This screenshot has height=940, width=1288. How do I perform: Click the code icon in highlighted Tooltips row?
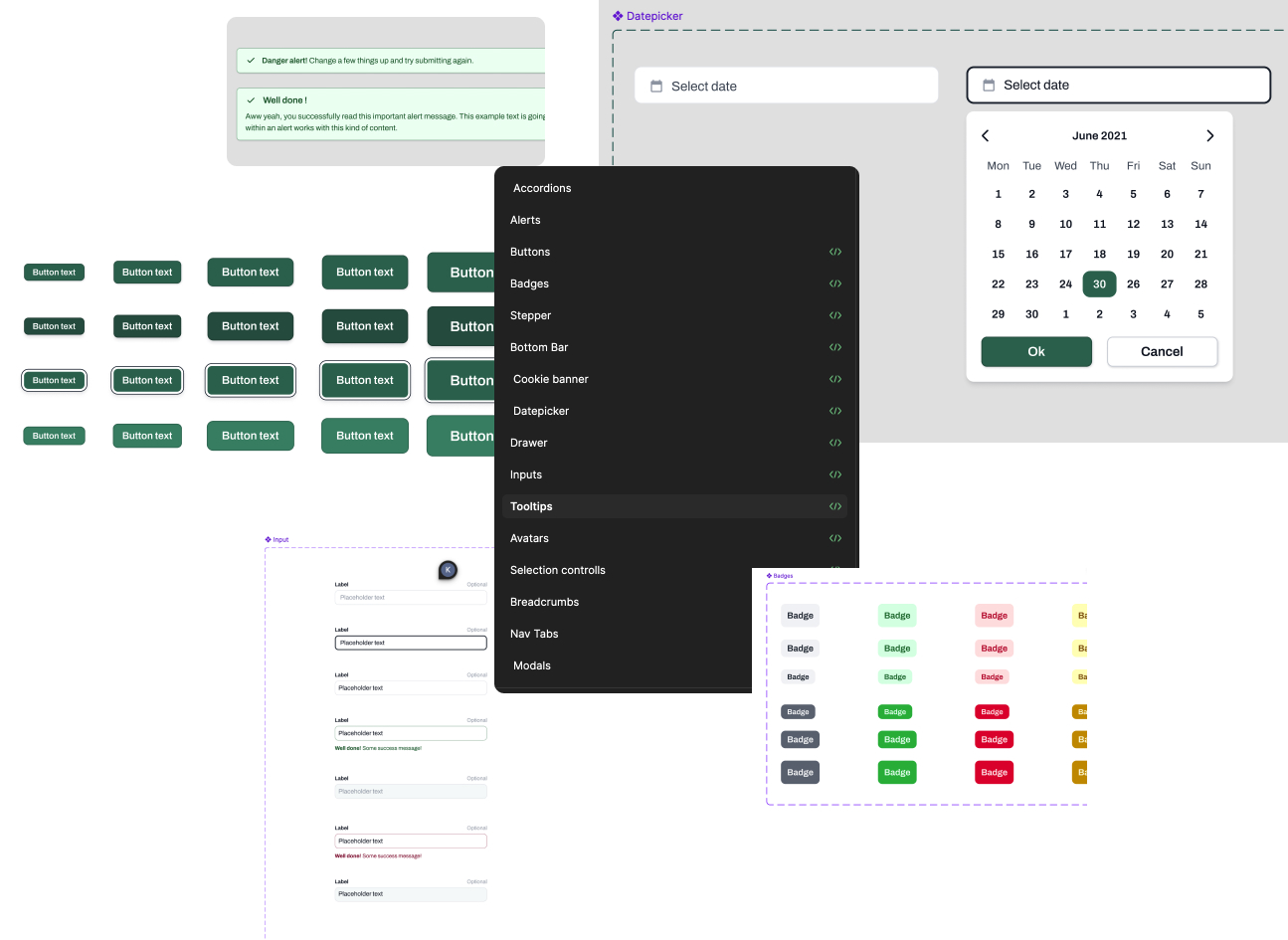tap(835, 506)
